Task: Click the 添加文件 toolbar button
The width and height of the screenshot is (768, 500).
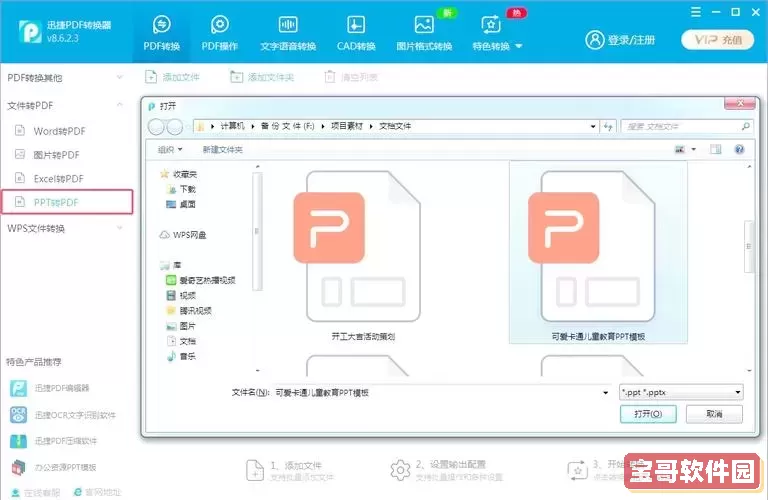Action: [x=172, y=77]
